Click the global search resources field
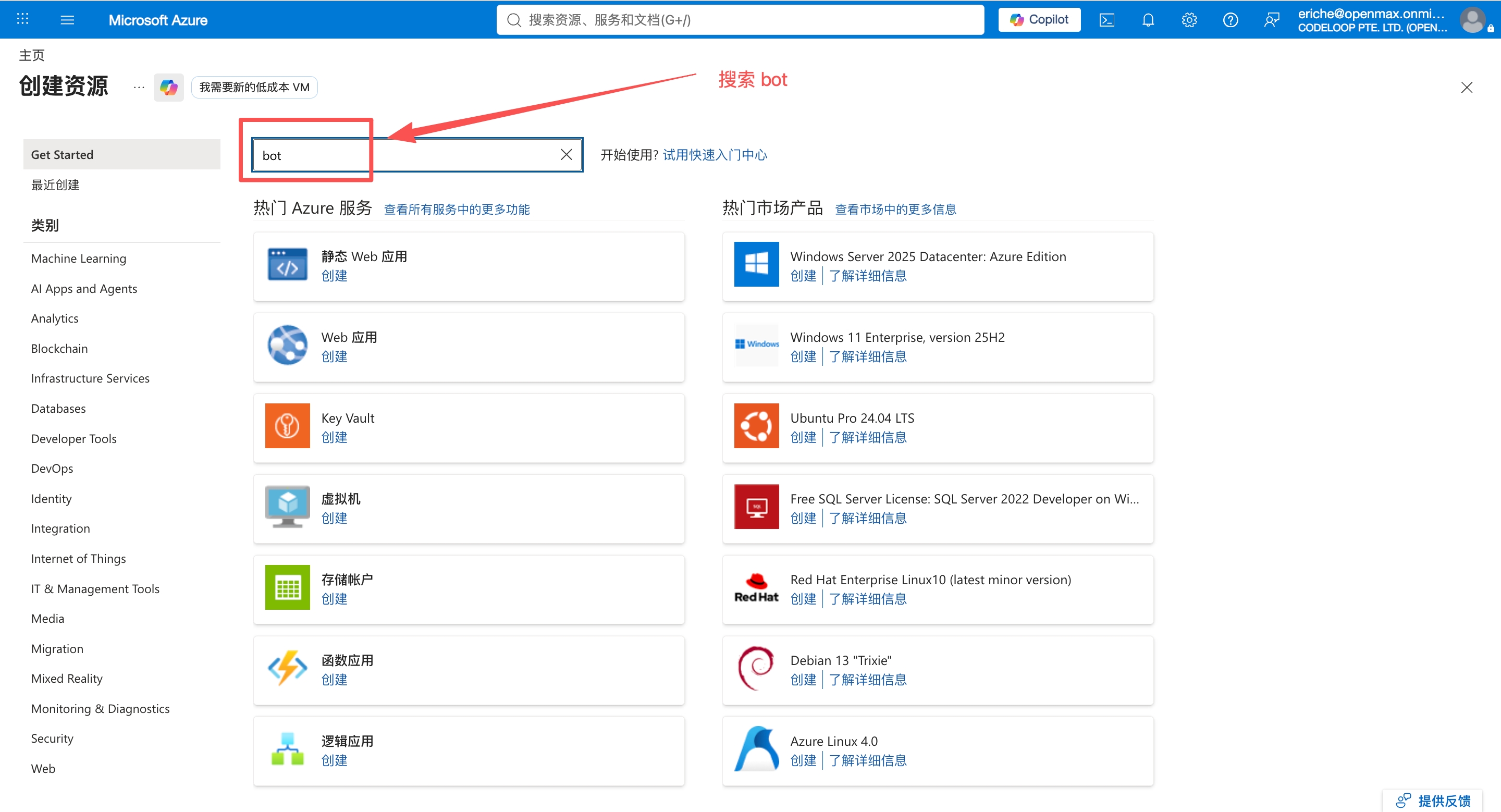The height and width of the screenshot is (812, 1501). tap(740, 20)
